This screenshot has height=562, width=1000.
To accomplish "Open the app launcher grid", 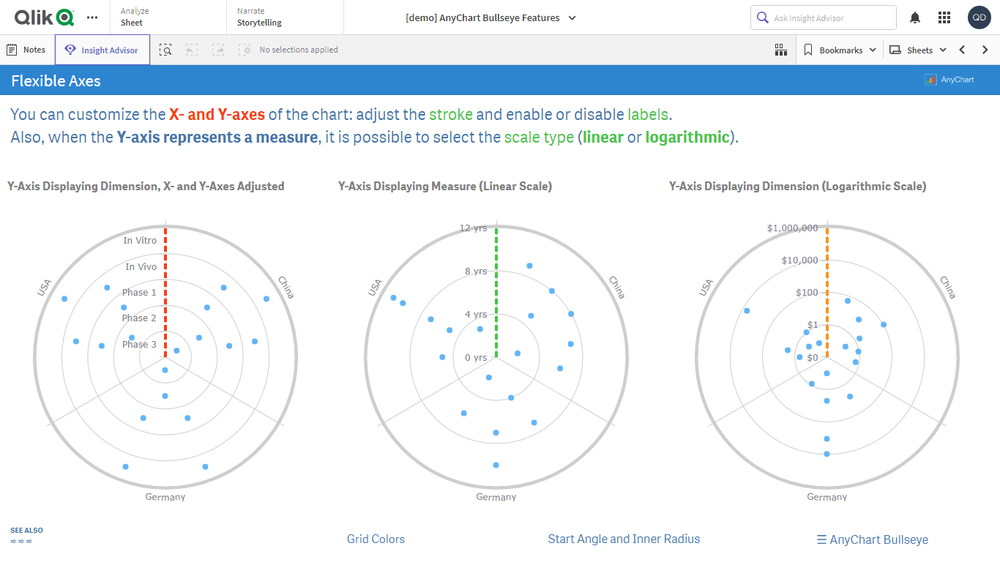I will coord(944,18).
